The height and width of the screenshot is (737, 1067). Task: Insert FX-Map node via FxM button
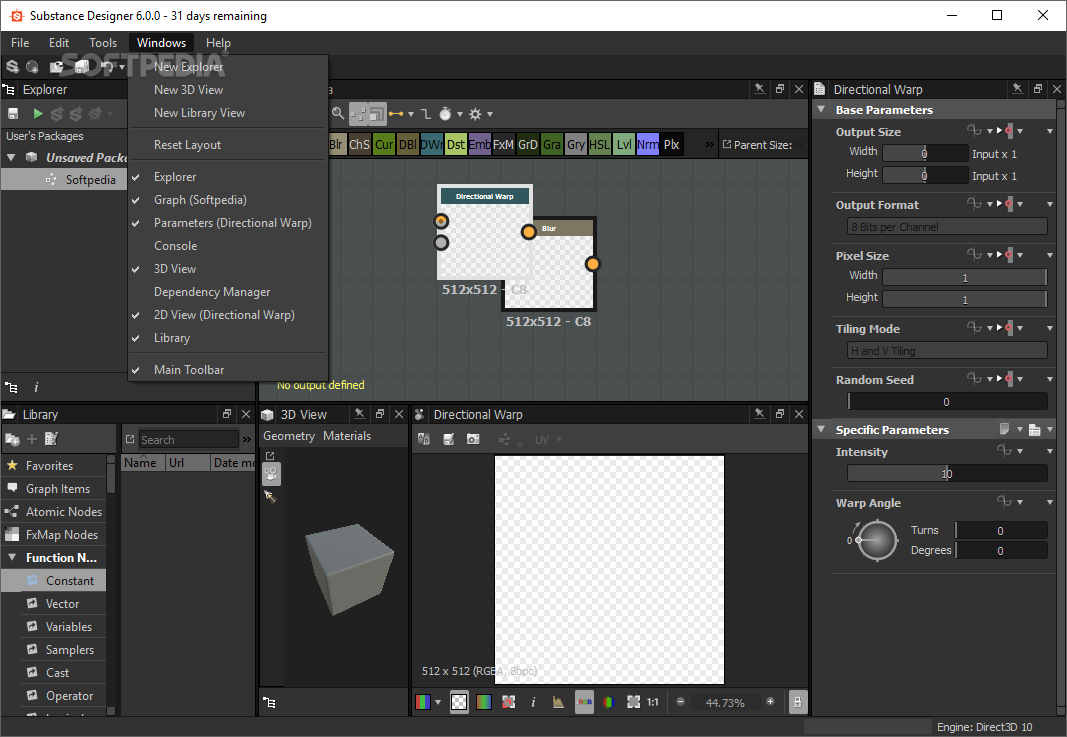click(504, 144)
